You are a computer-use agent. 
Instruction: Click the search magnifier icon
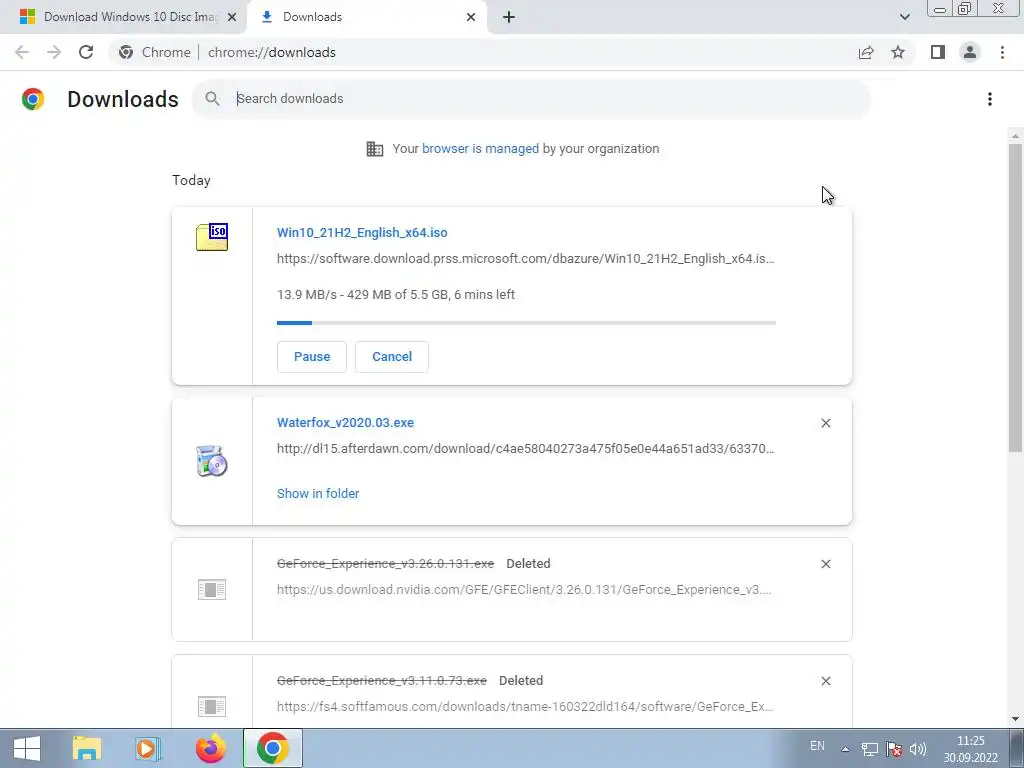212,99
